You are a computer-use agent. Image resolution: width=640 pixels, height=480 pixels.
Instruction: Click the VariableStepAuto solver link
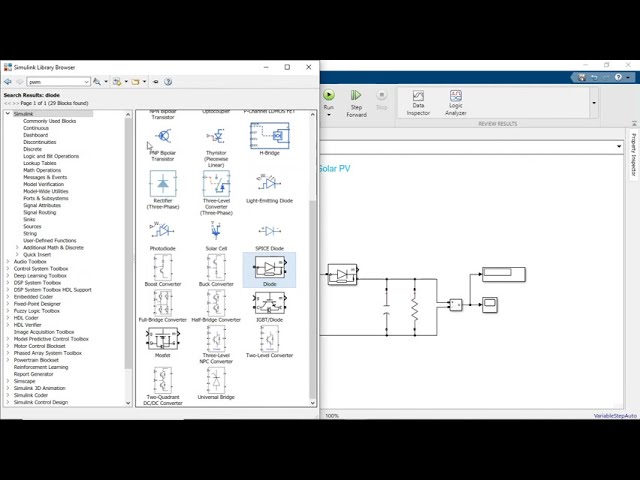click(x=615, y=416)
